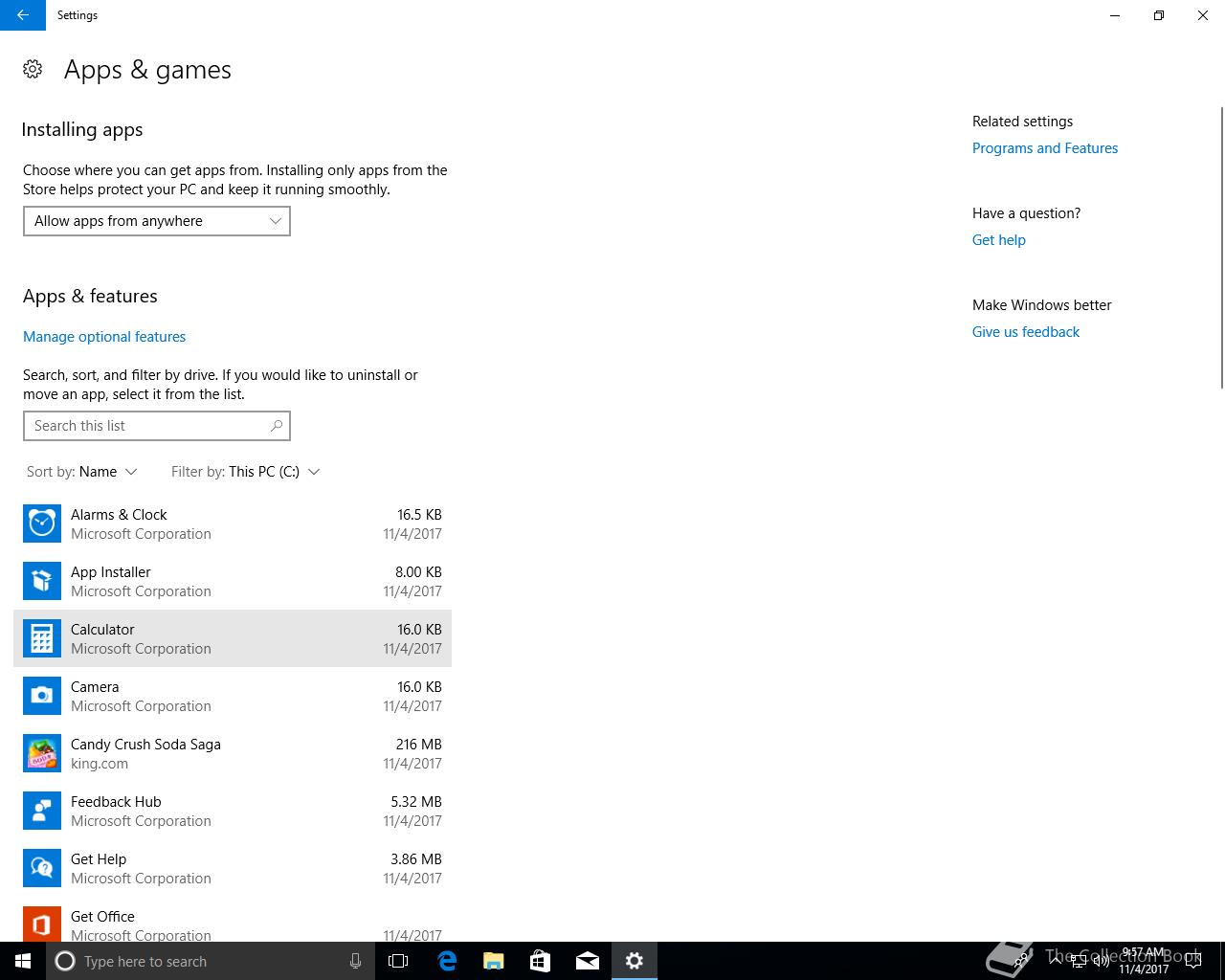The width and height of the screenshot is (1225, 980).
Task: Click the Get help link
Action: pyautogui.click(x=999, y=240)
